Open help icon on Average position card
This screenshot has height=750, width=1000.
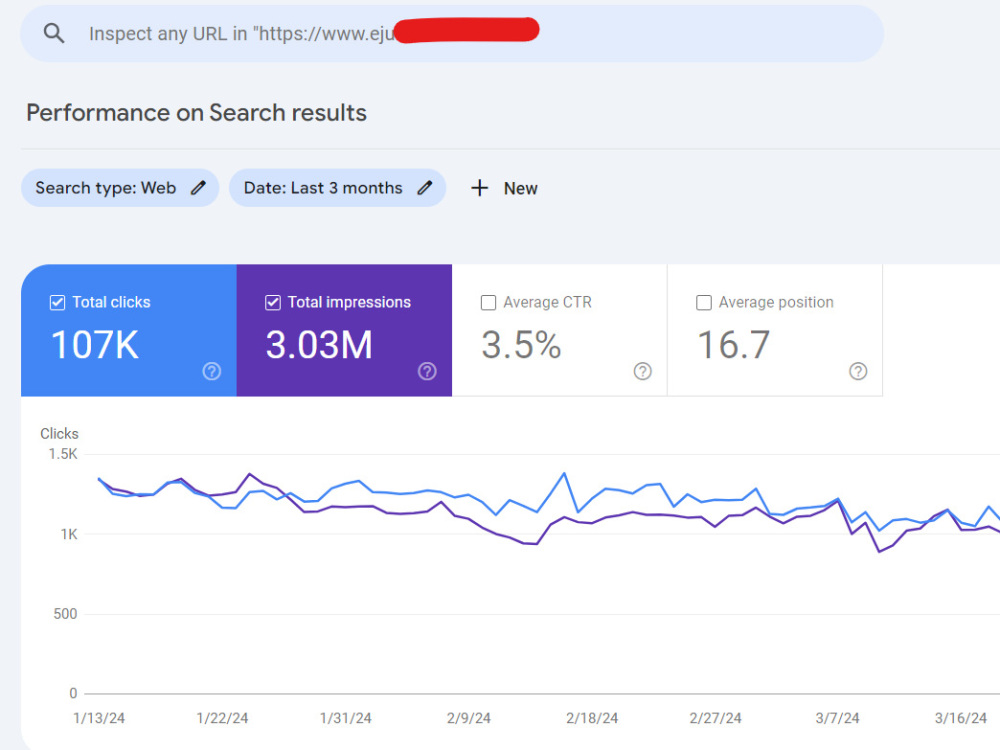click(858, 371)
